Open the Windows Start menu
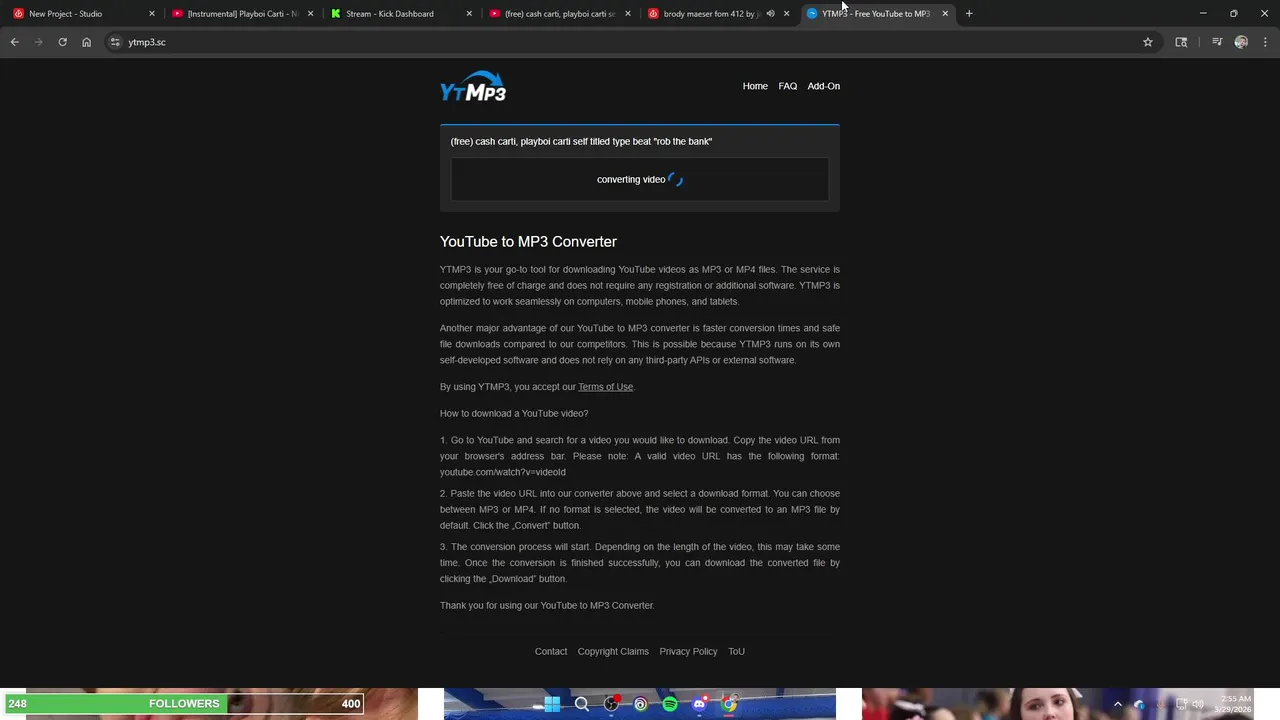Screen dimensions: 1280x720 pyautogui.click(x=552, y=704)
